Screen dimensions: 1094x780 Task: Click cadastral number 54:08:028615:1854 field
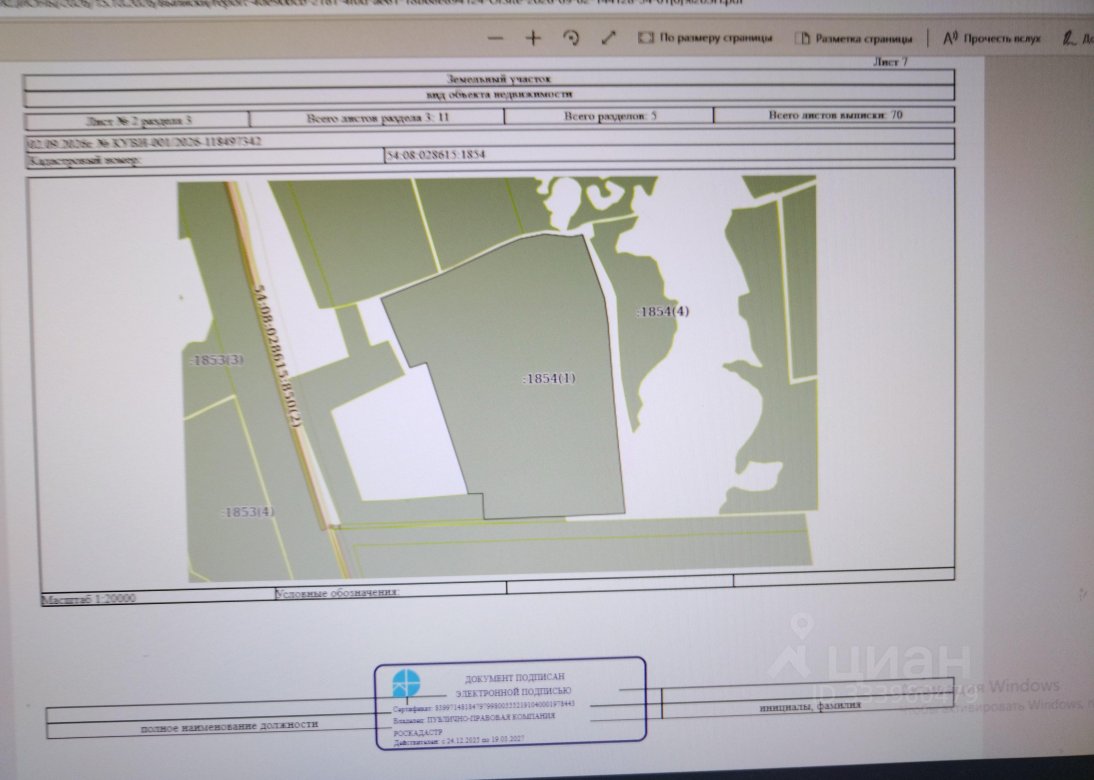[670, 155]
